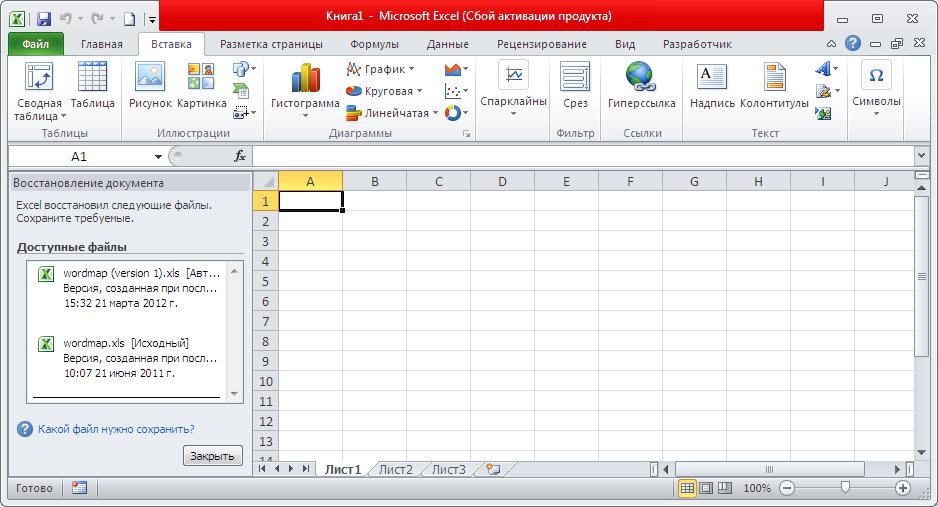Zoom in with the plus button
This screenshot has width=938, height=507.
[x=903, y=488]
